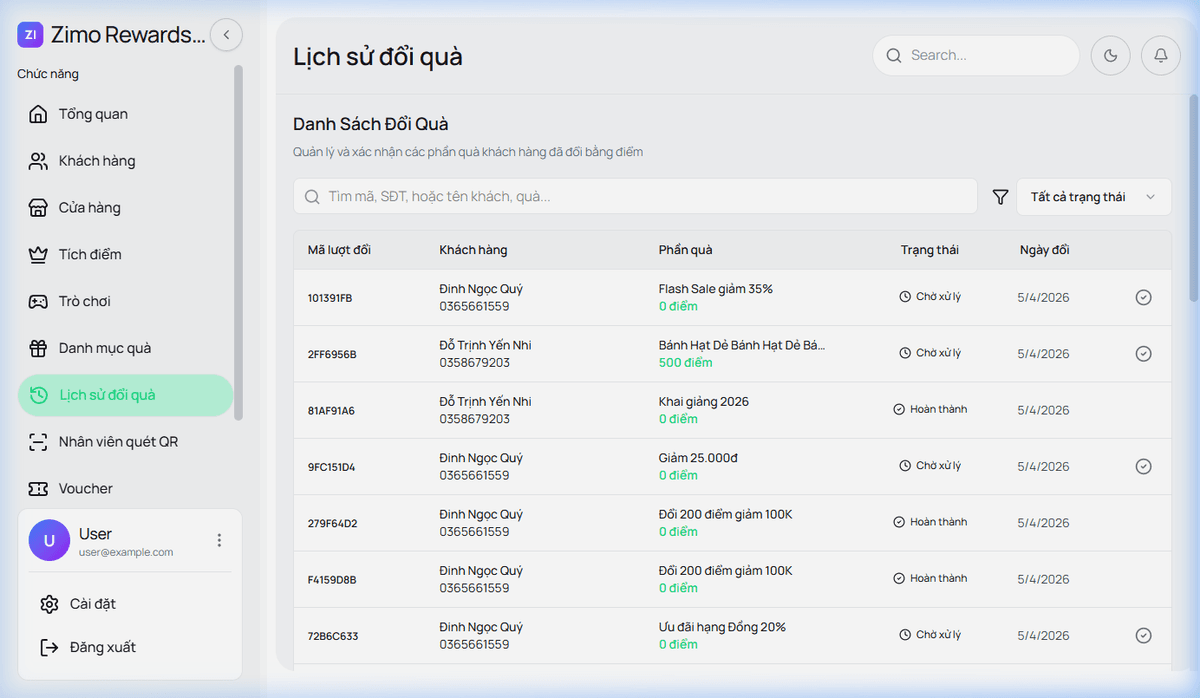Open Trò chơi gamepad menu item
Image resolution: width=1200 pixels, height=698 pixels.
[x=84, y=301]
